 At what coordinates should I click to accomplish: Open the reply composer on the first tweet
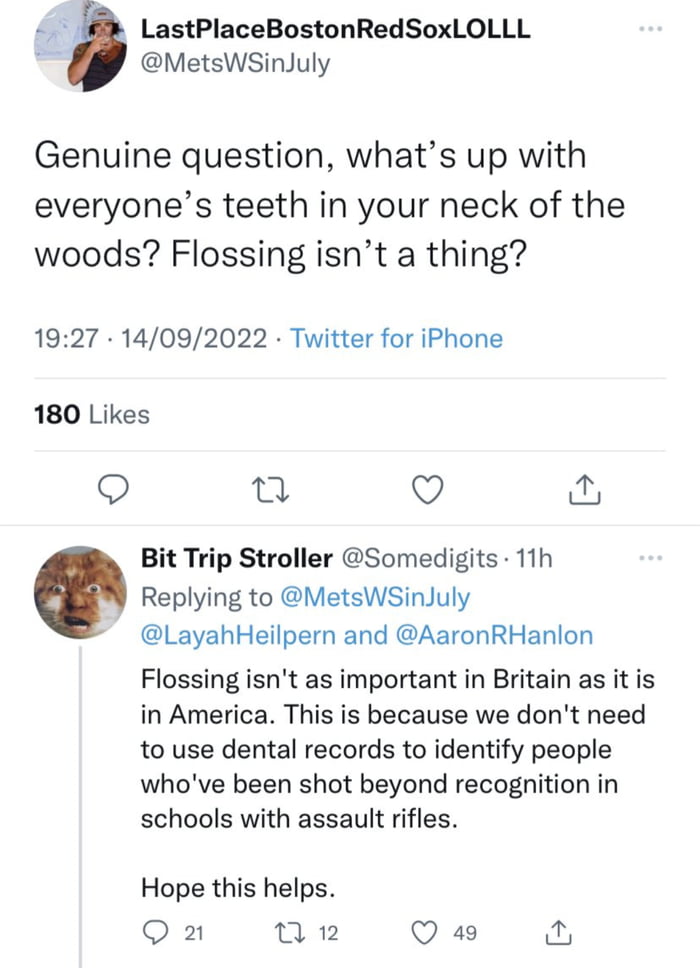tap(114, 489)
